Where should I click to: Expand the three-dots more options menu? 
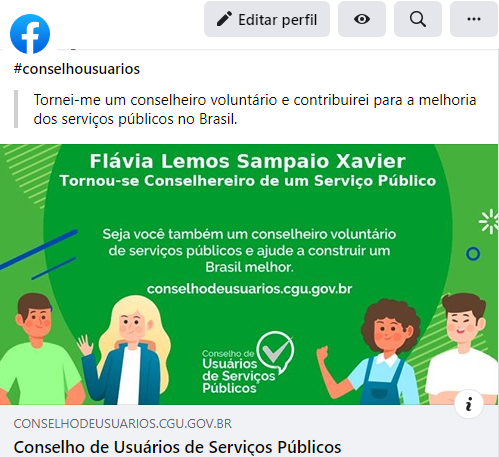pos(474,19)
